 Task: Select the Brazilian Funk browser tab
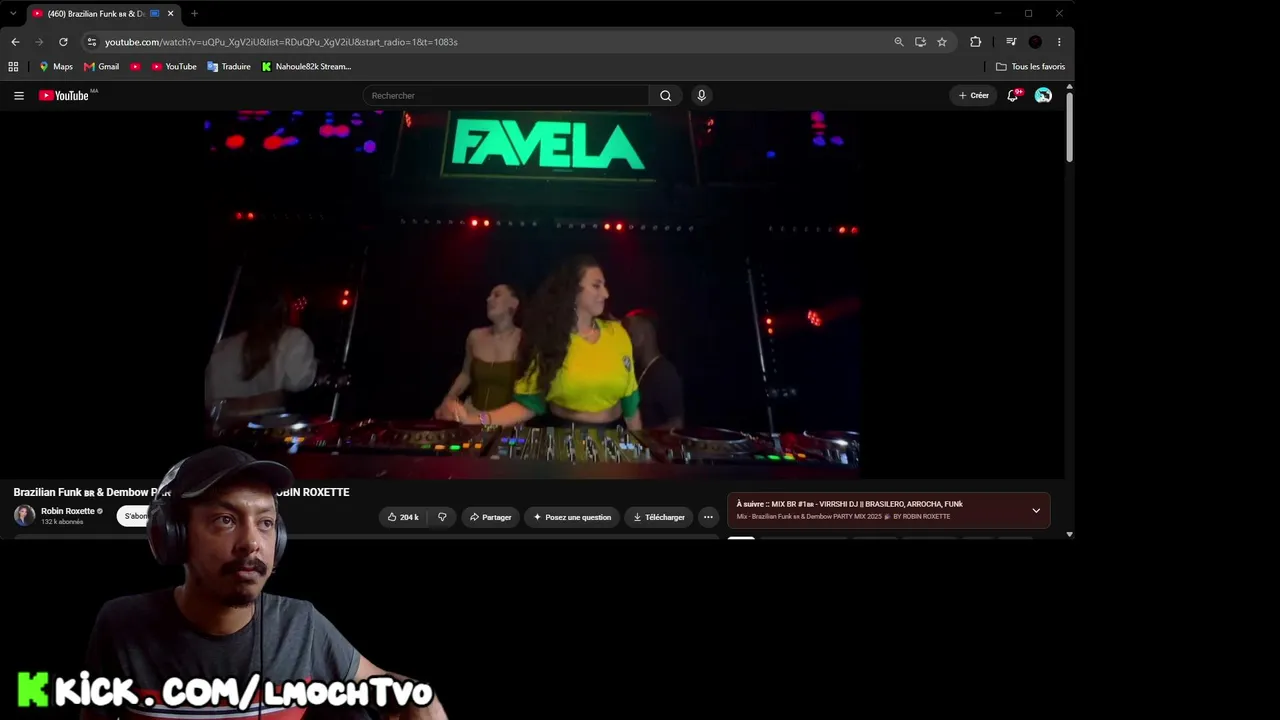(96, 14)
